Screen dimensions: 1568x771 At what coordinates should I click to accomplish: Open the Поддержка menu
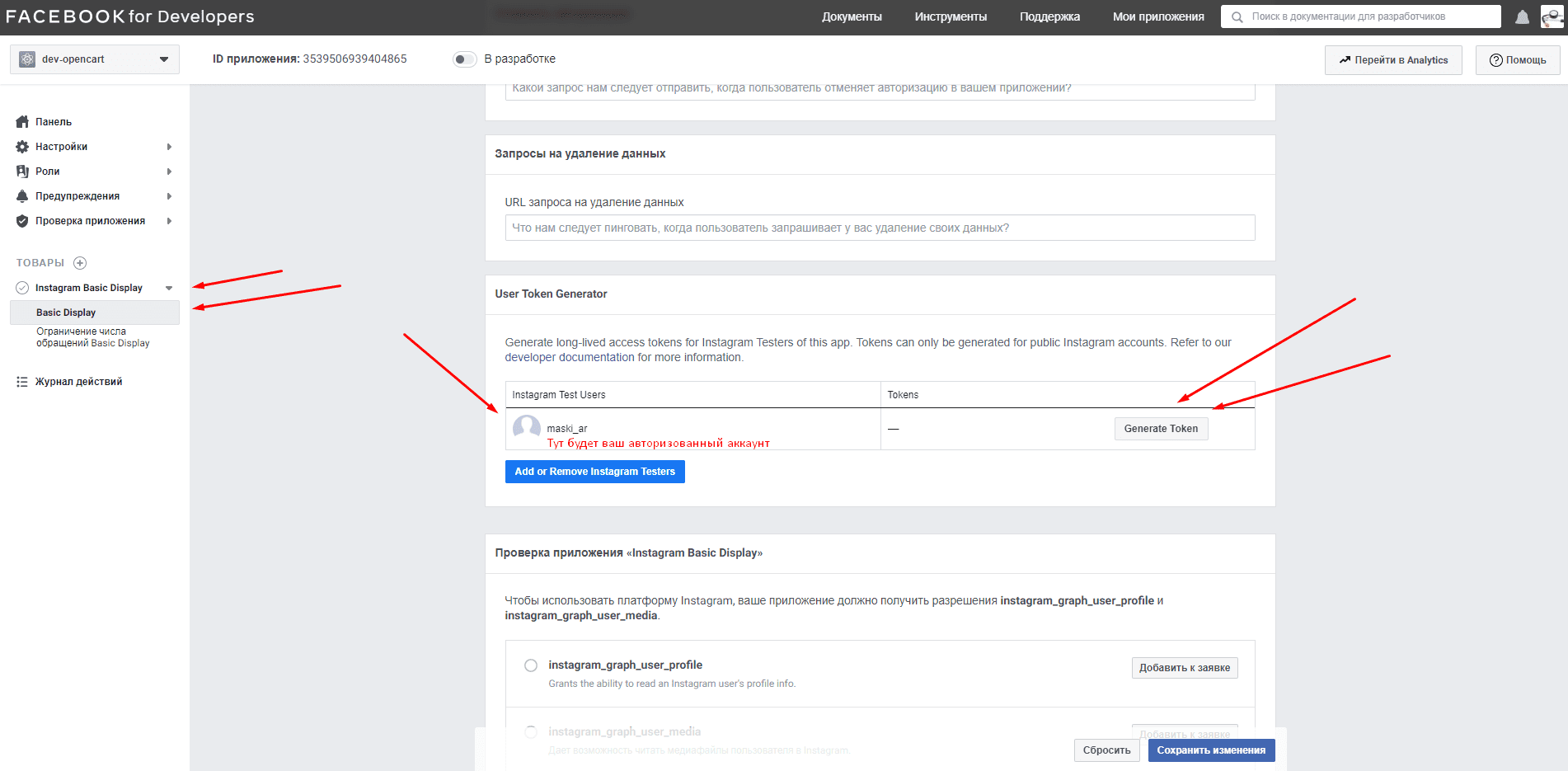(1049, 16)
